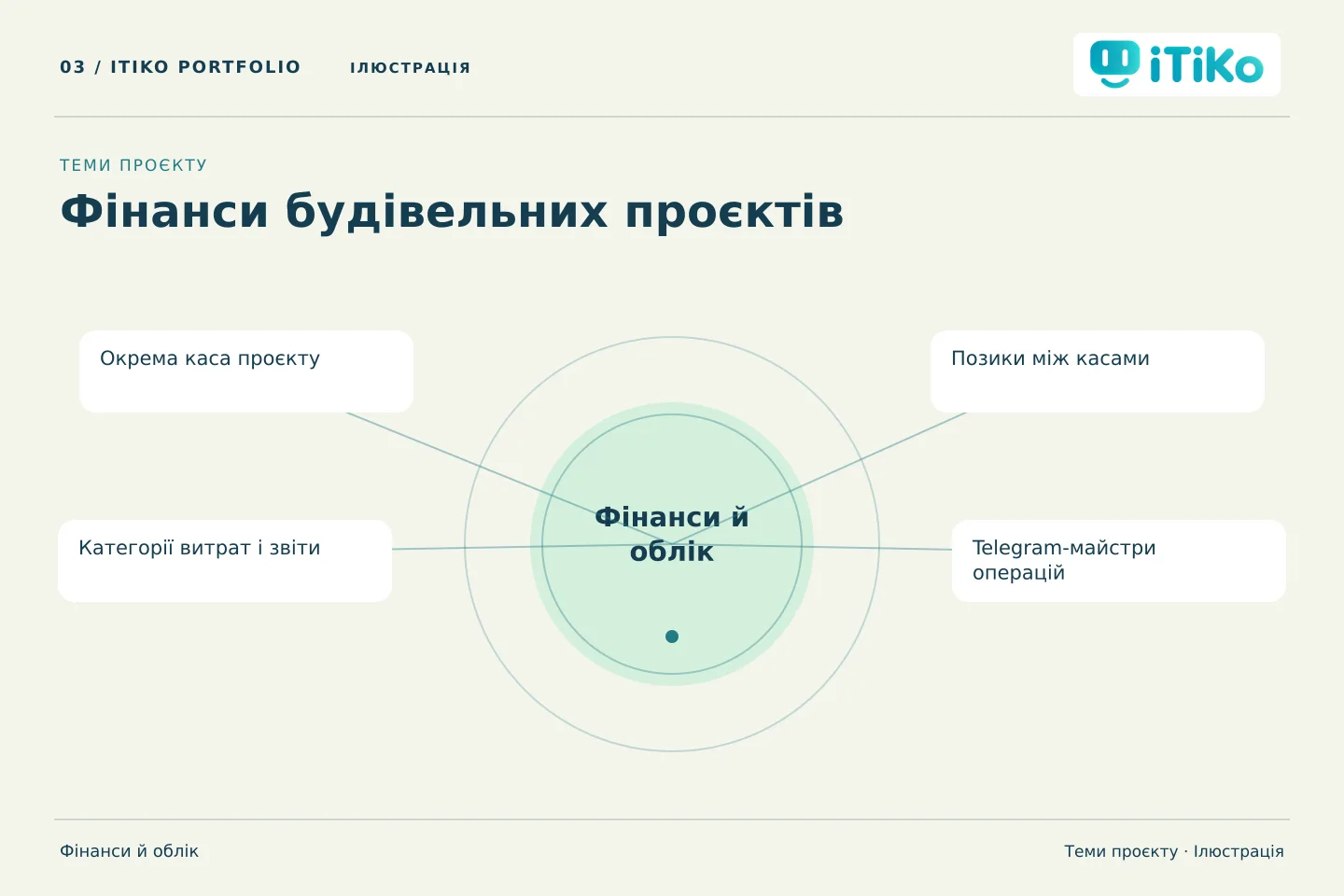The width and height of the screenshot is (1344, 896).
Task: Click the footer text "Фінанси й облік"
Action: [x=130, y=851]
